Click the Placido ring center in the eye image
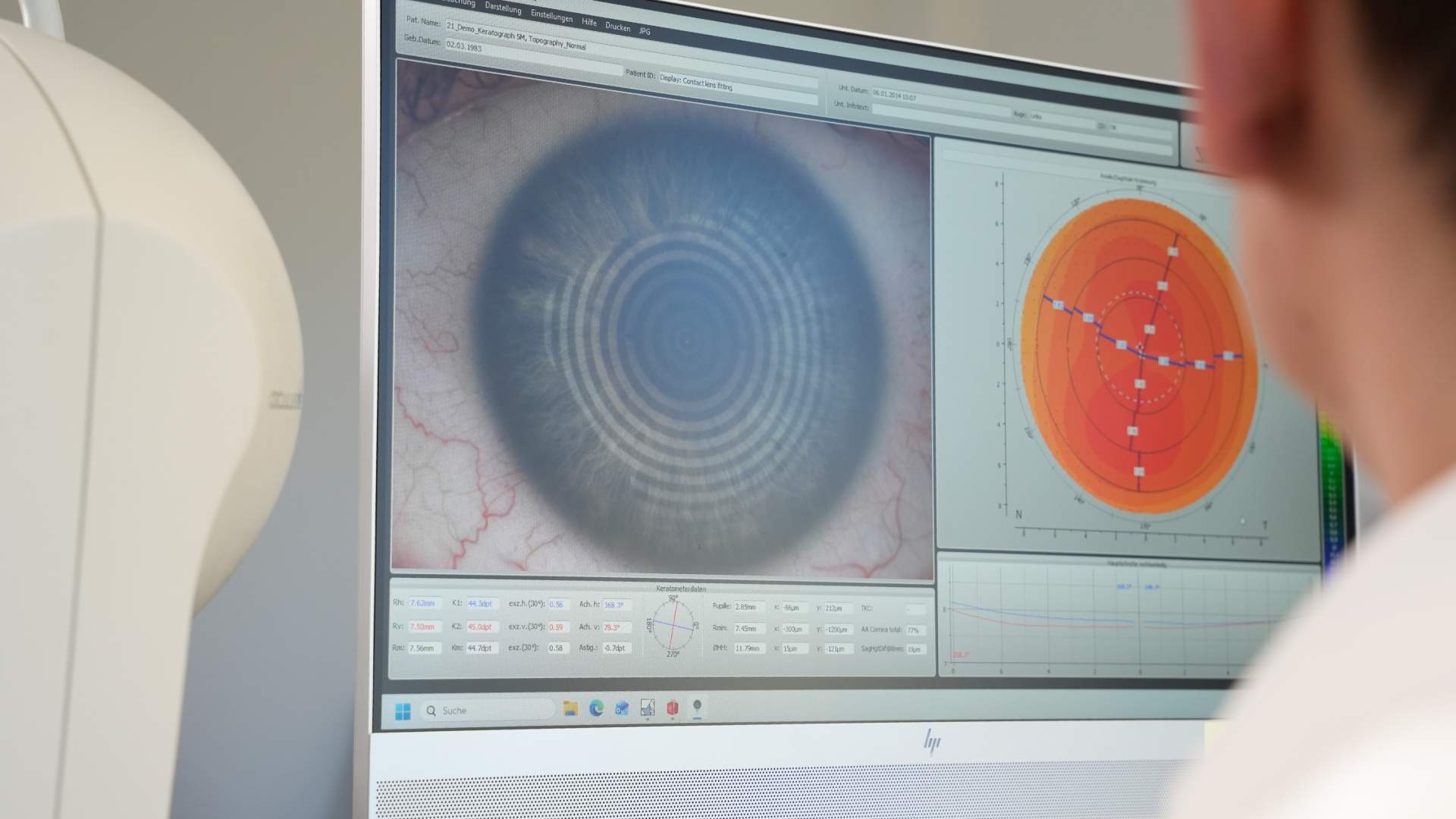Screen dimensions: 1456x819 click(x=687, y=340)
